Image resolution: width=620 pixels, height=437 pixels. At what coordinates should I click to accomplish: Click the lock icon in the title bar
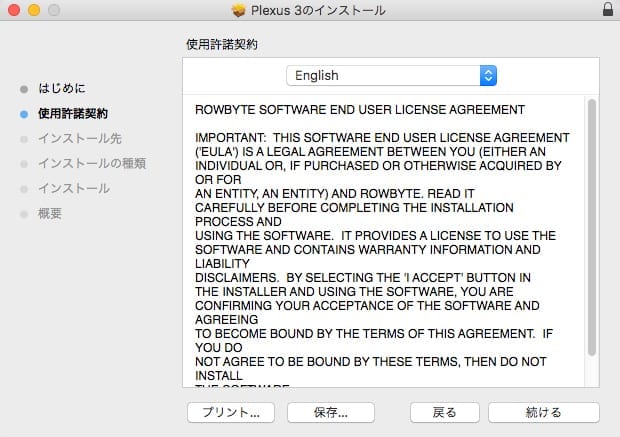click(608, 9)
